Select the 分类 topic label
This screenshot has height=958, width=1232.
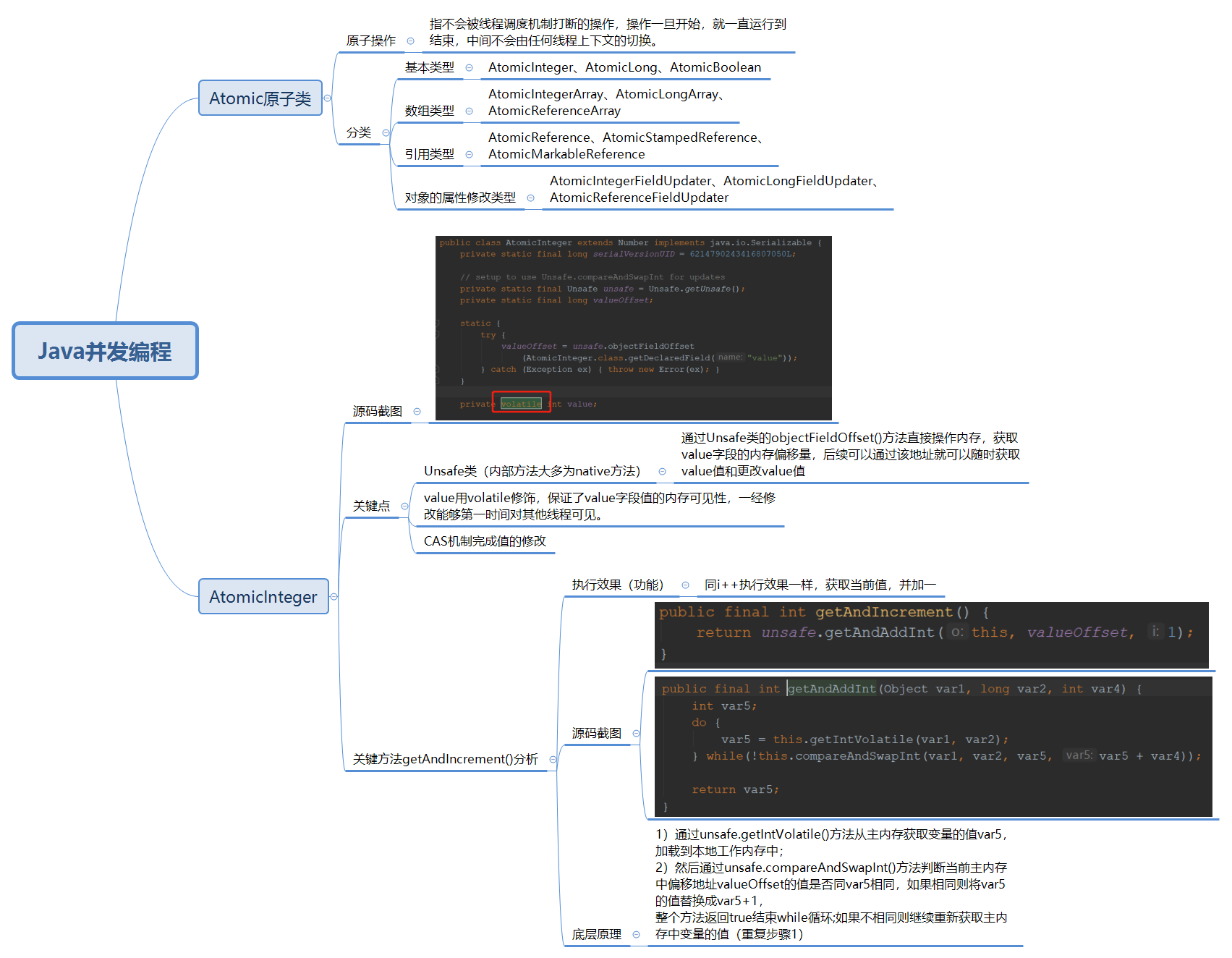(359, 132)
